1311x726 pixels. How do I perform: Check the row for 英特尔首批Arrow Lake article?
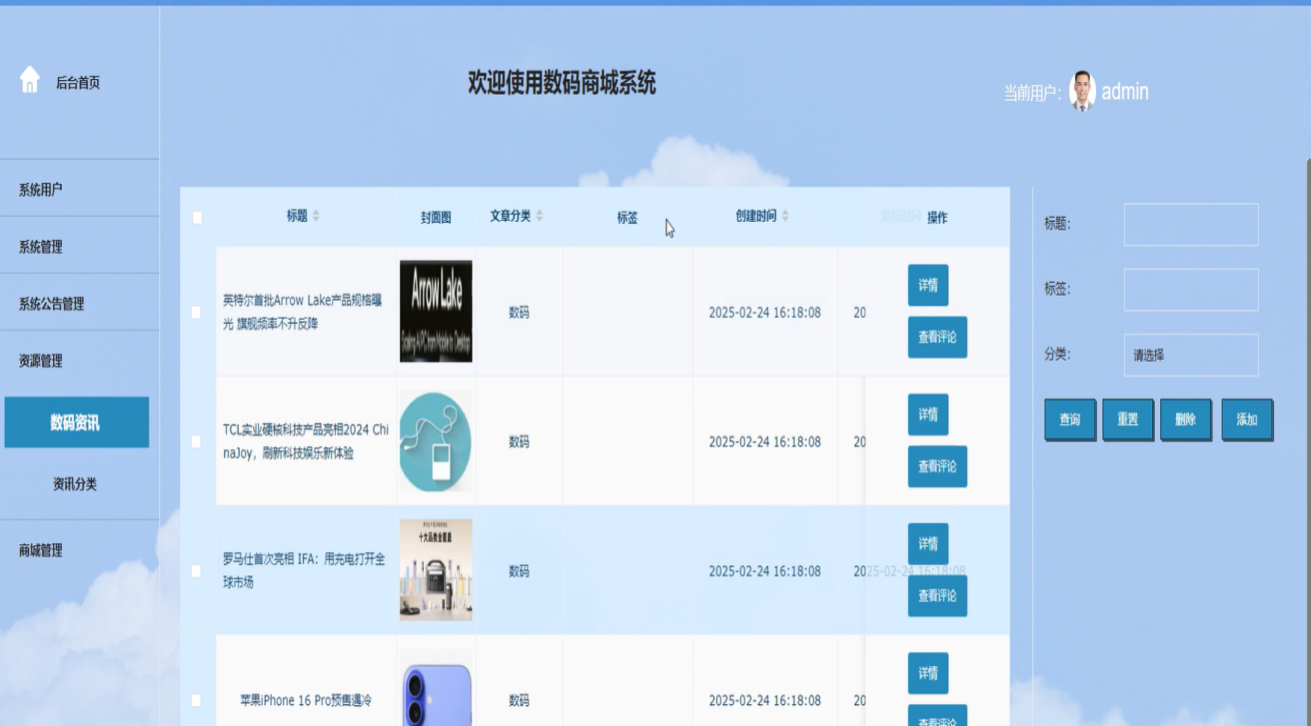point(196,312)
